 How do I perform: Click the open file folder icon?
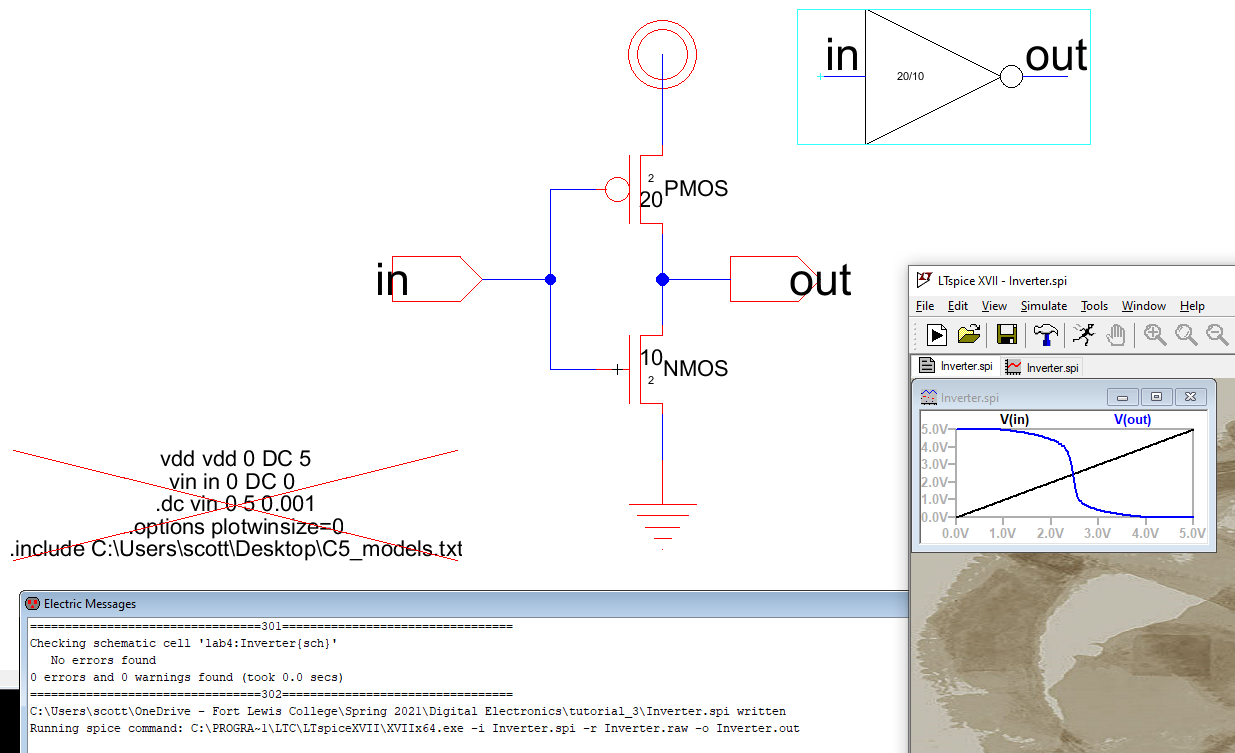coord(968,335)
